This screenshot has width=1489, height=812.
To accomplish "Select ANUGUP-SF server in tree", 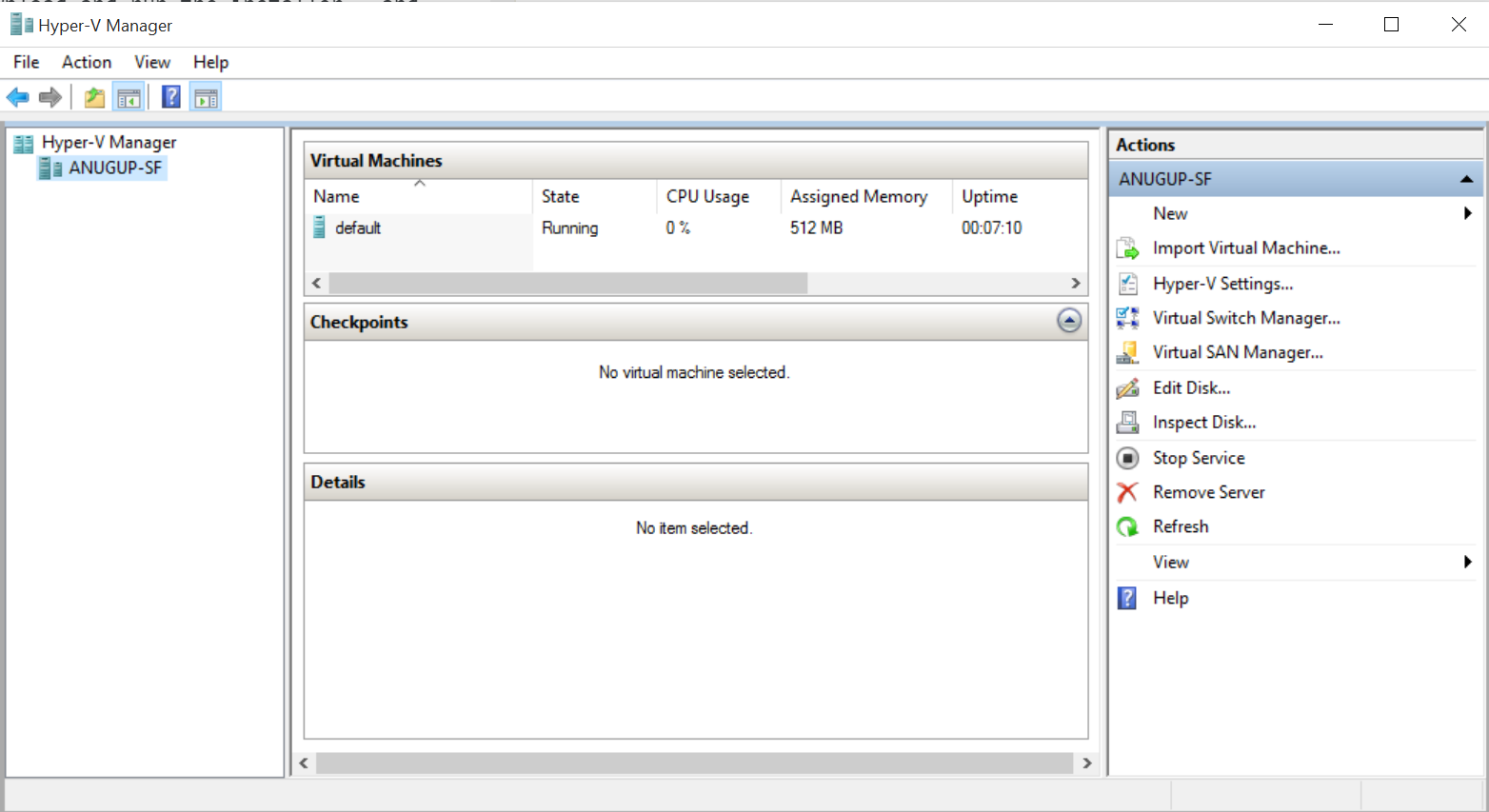I will tap(115, 168).
